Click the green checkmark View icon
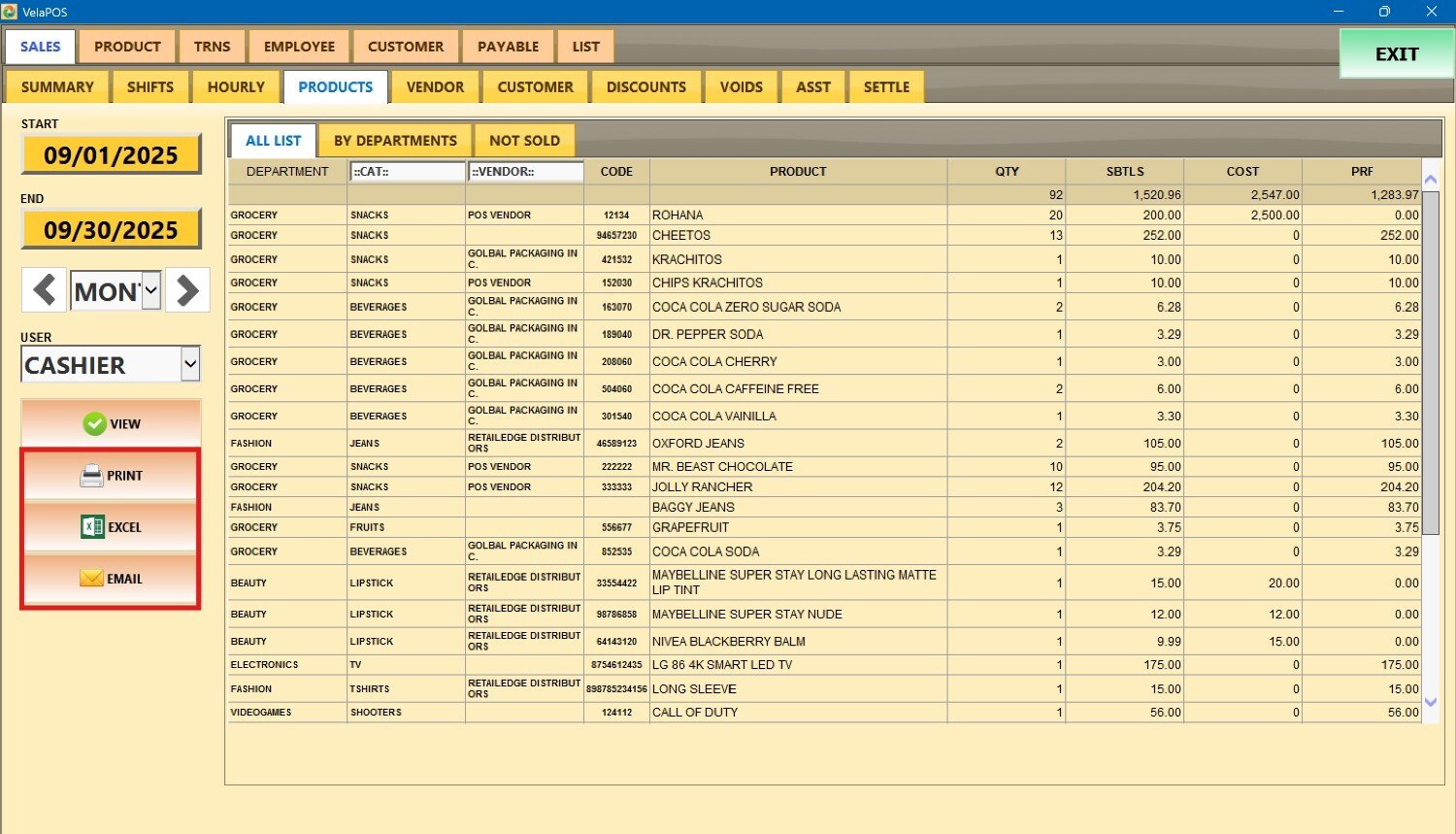Screen dimensions: 1456x834 [94, 423]
